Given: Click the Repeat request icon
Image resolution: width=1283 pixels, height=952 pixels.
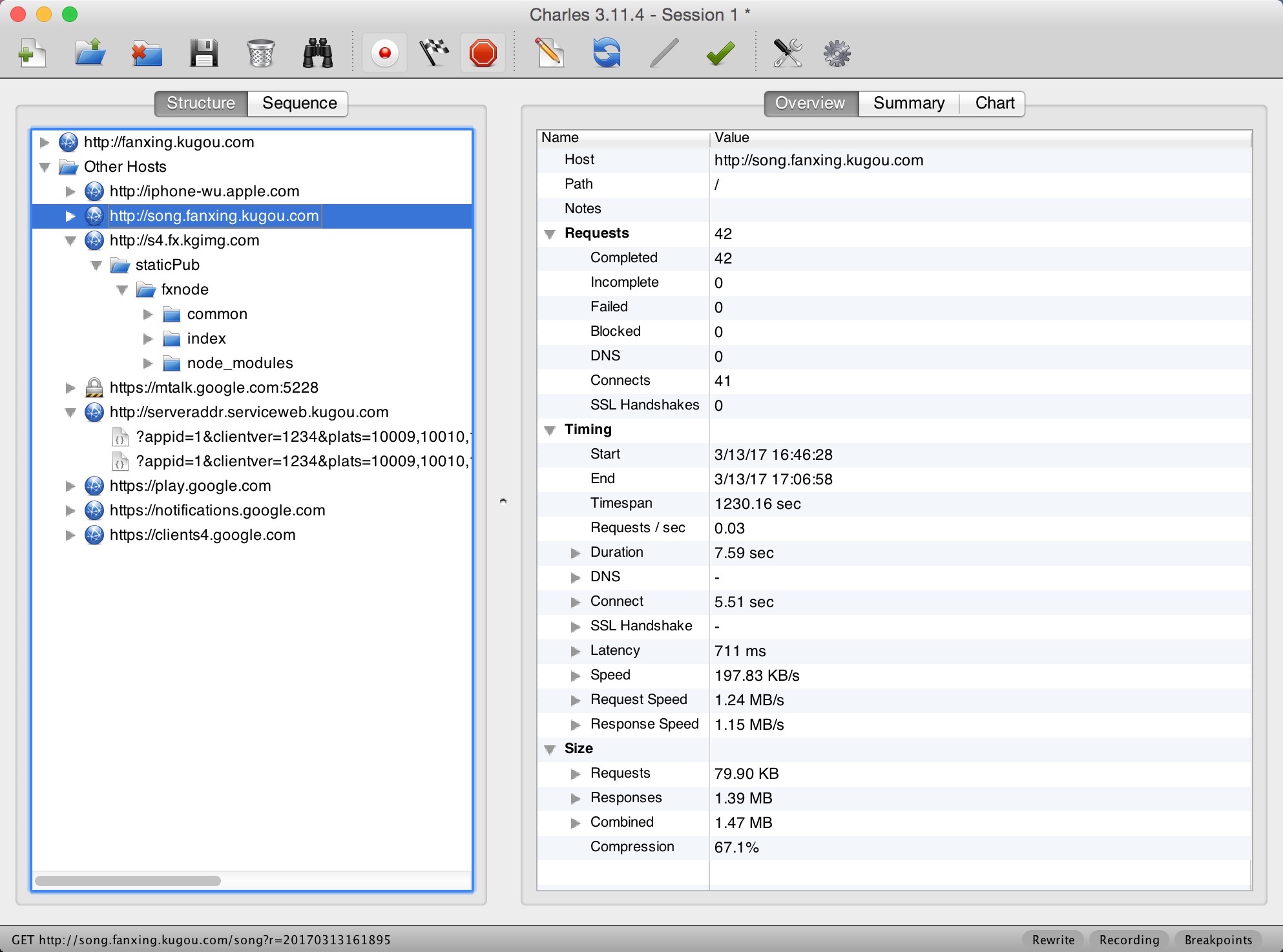Looking at the screenshot, I should [x=606, y=54].
